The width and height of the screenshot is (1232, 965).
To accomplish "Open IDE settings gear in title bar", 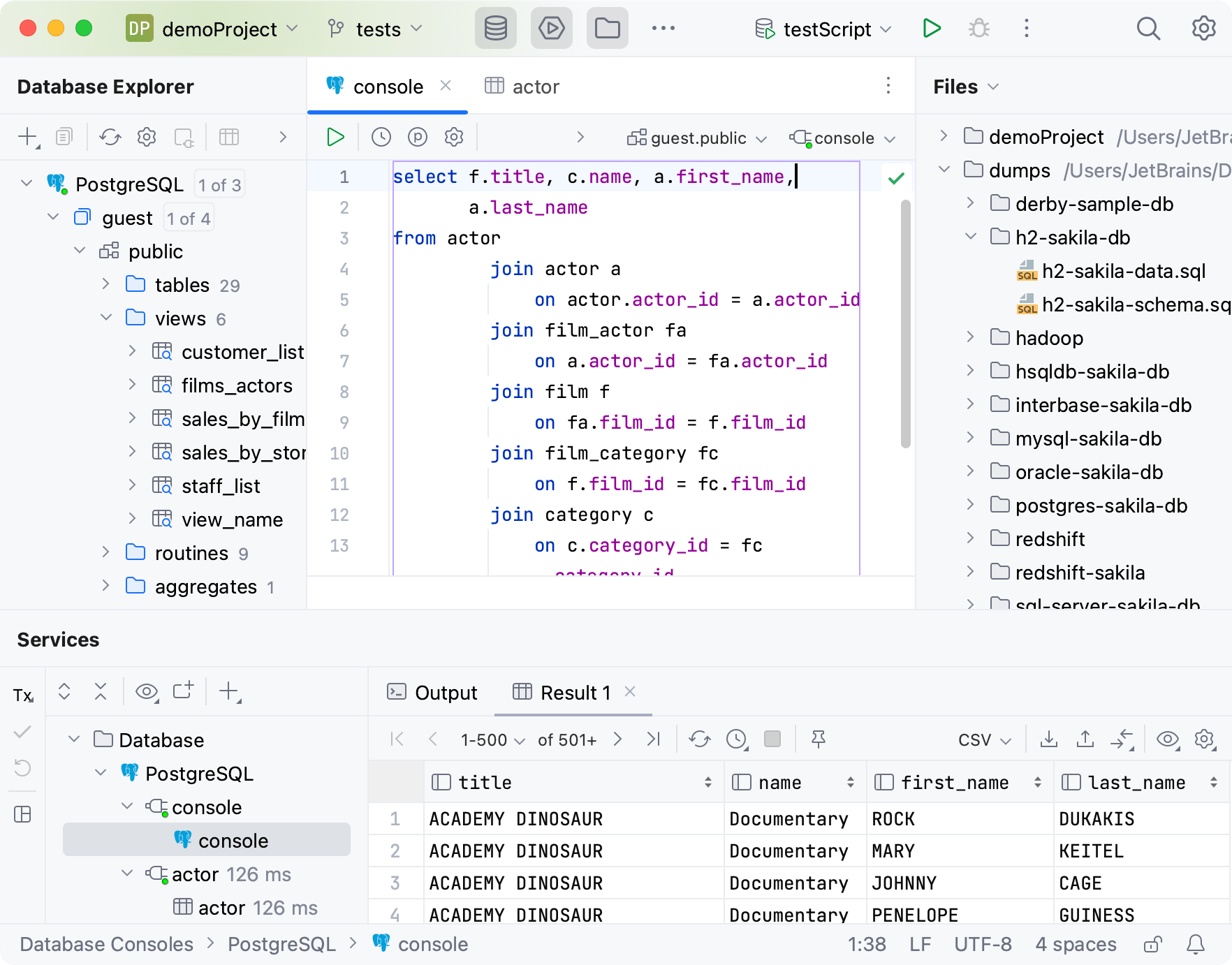I will click(x=1203, y=29).
